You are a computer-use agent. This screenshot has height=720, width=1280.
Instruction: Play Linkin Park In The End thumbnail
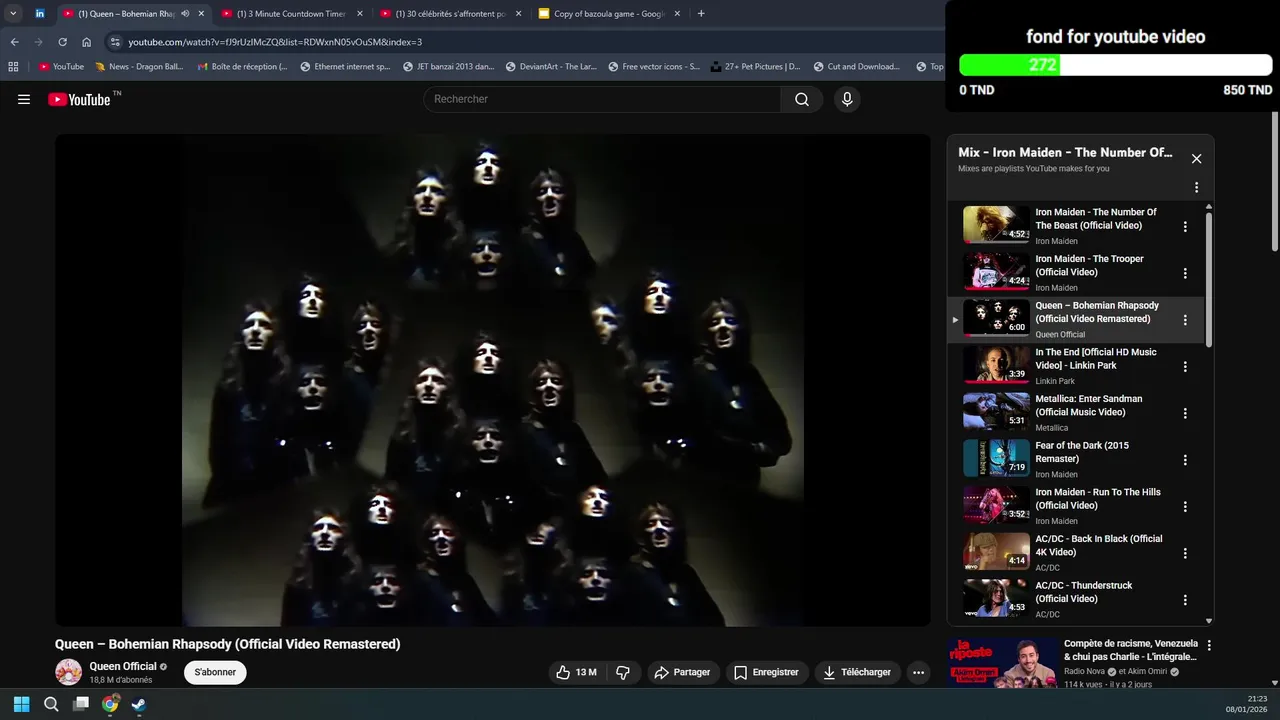pyautogui.click(x=996, y=365)
